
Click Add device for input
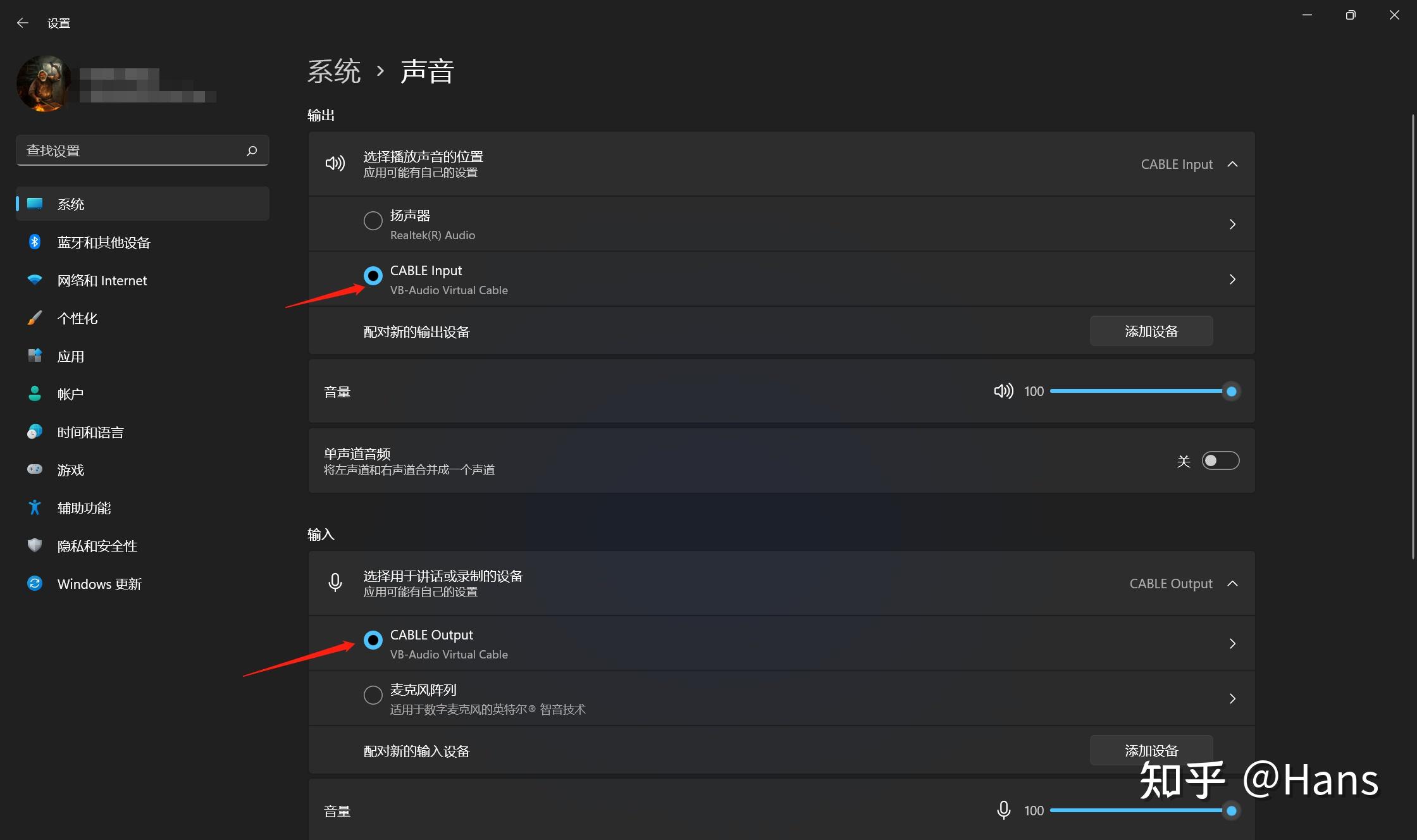(1151, 750)
